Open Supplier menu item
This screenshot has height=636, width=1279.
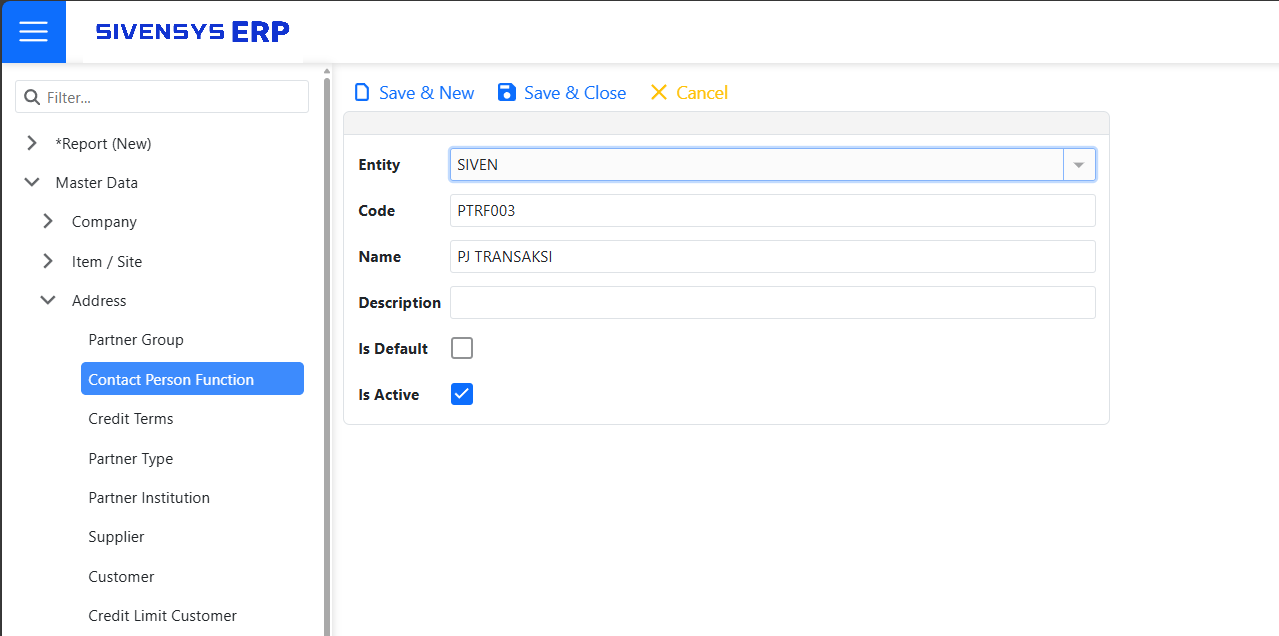click(116, 537)
